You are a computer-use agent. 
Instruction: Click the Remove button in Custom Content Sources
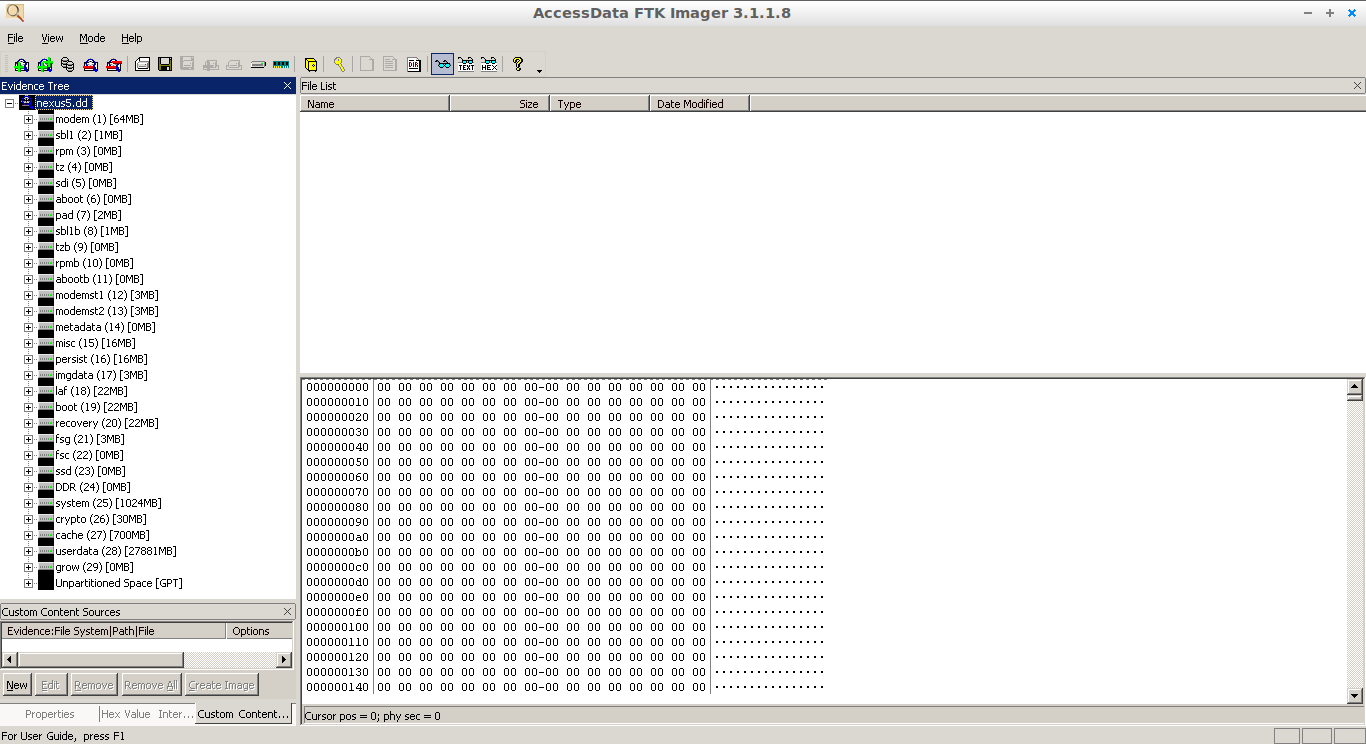pyautogui.click(x=93, y=685)
